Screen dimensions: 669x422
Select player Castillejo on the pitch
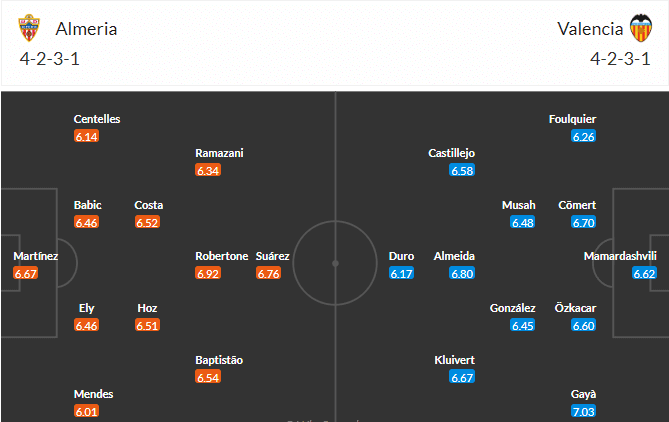451,153
